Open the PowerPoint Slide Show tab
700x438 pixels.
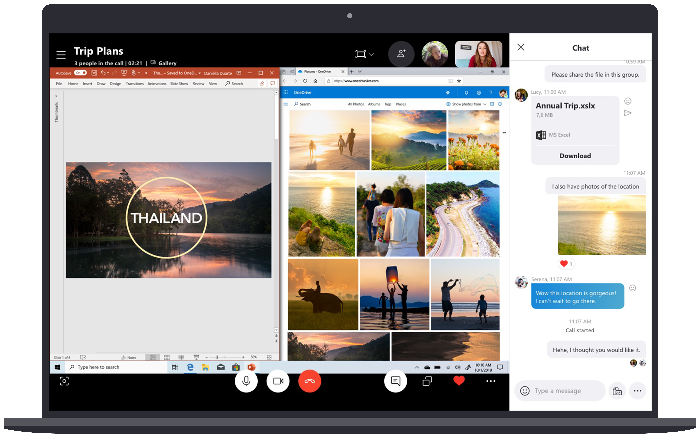coord(179,83)
